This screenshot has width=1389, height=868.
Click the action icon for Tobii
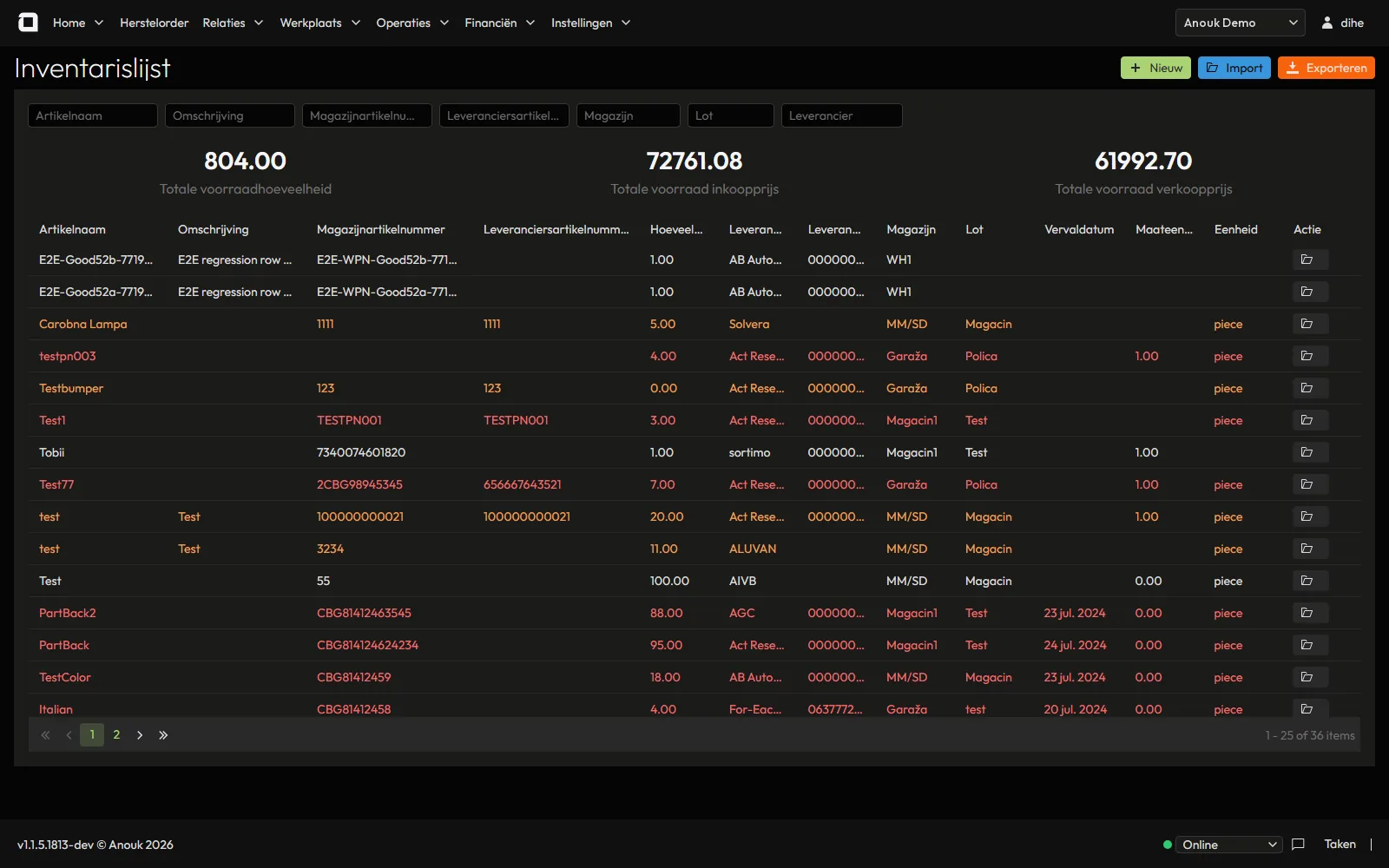click(1310, 452)
